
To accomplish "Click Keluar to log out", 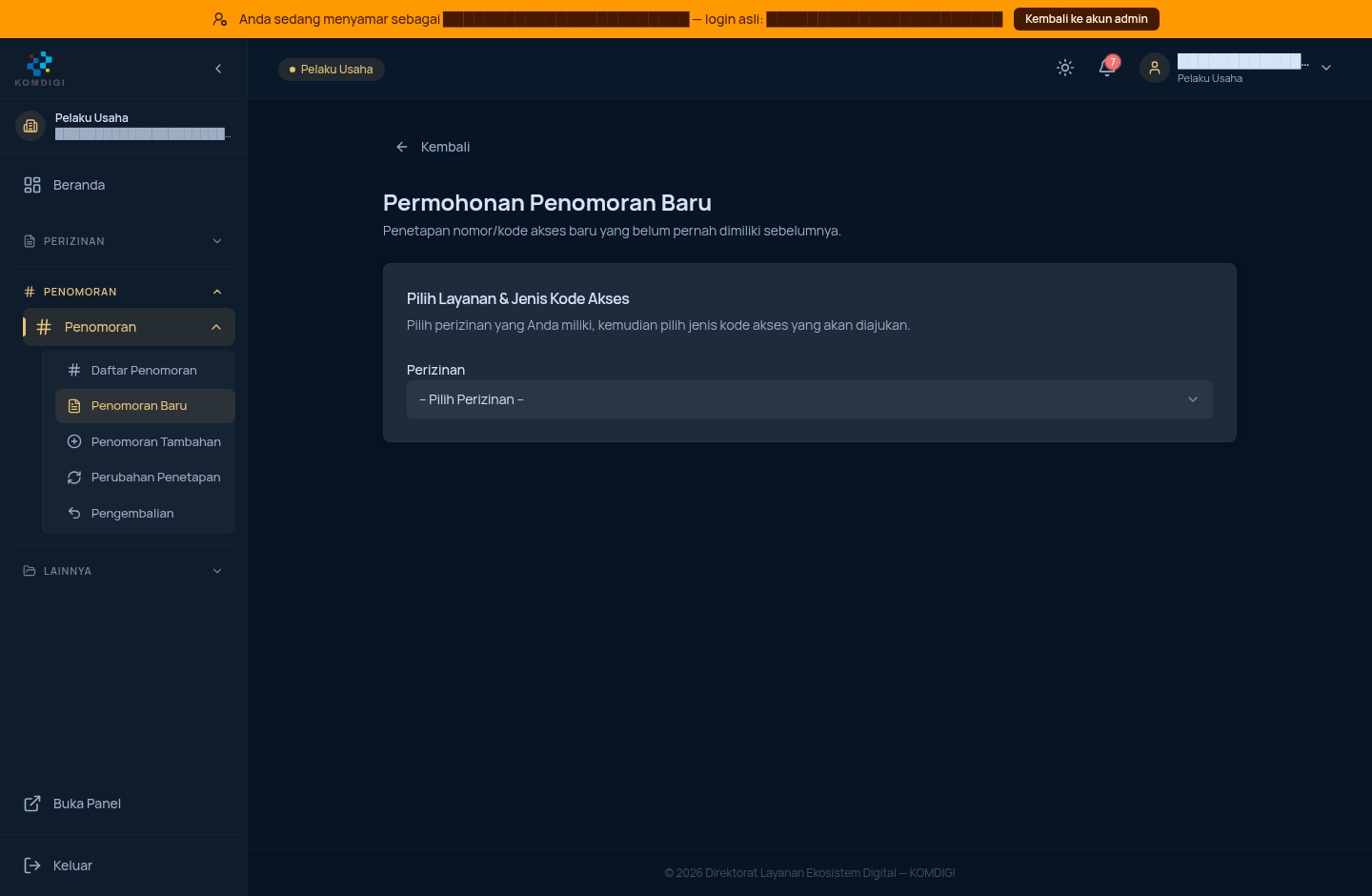I will 123,865.
